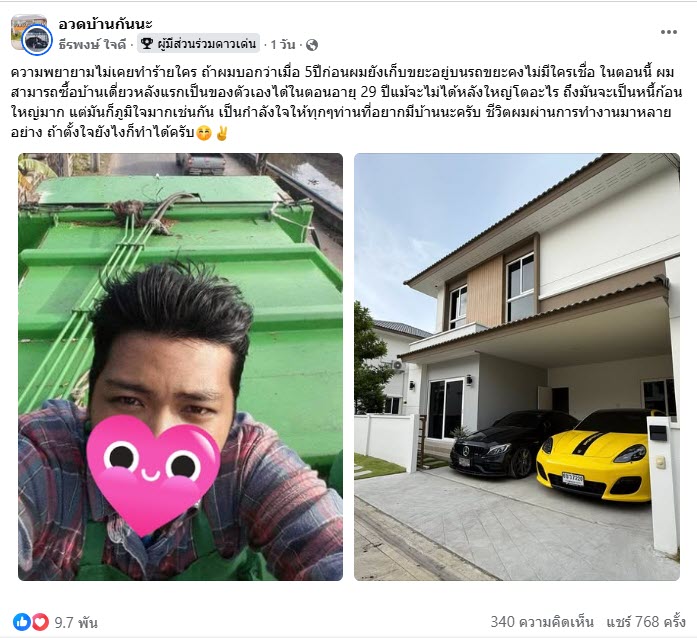Click the ผู้มีส่วนร่วมดาวเด่น badge
The width and height of the screenshot is (697, 638).
point(198,44)
